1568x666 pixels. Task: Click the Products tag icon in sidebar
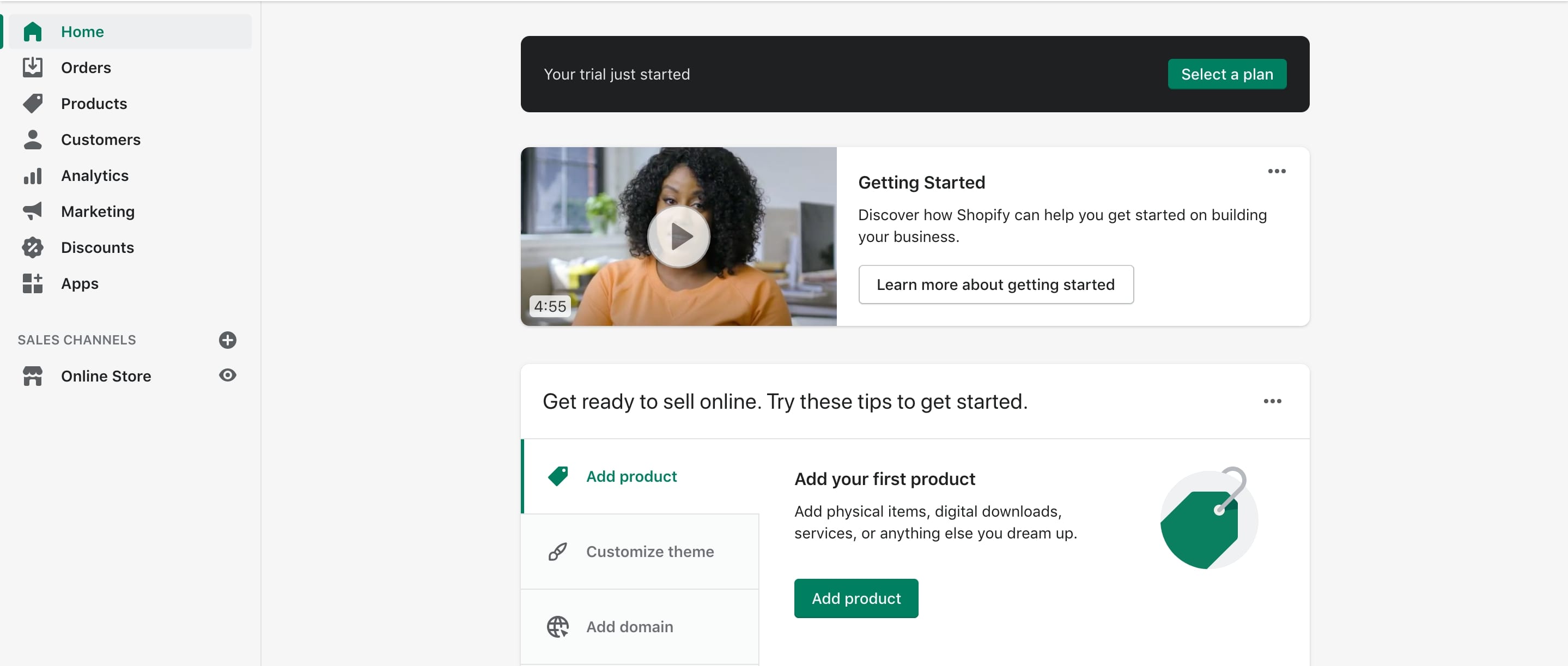click(32, 104)
